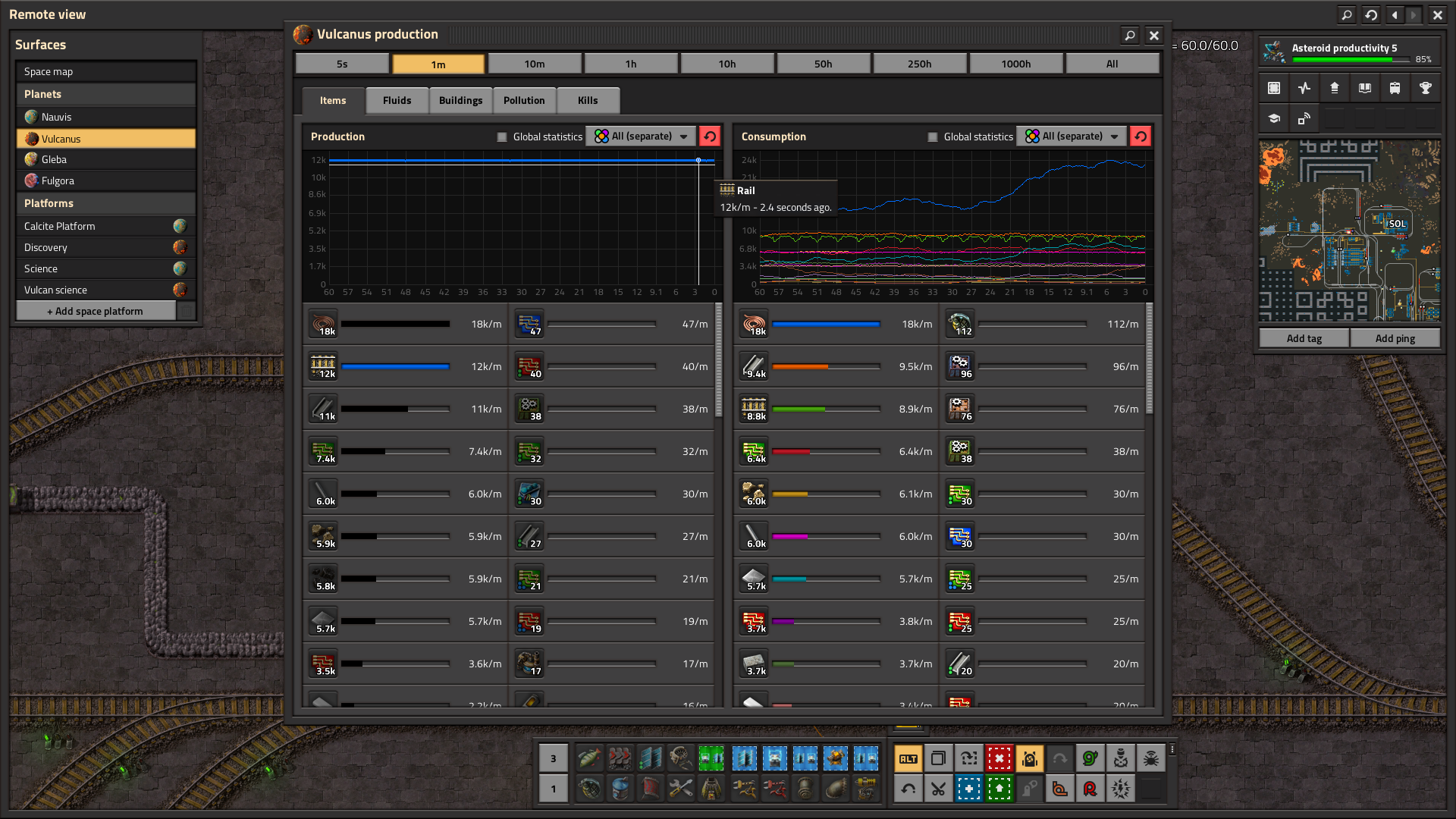Click Add space platform button

click(x=96, y=311)
